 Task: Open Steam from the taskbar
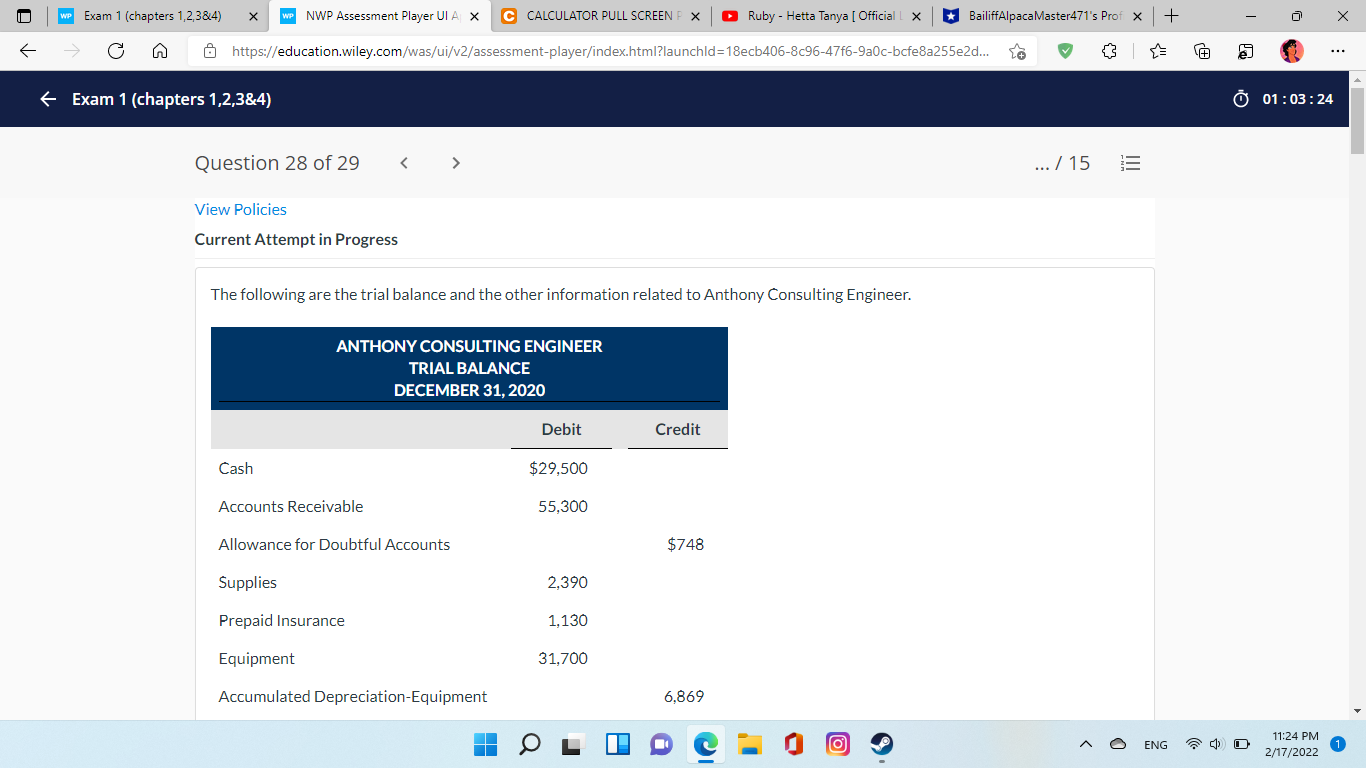[881, 744]
